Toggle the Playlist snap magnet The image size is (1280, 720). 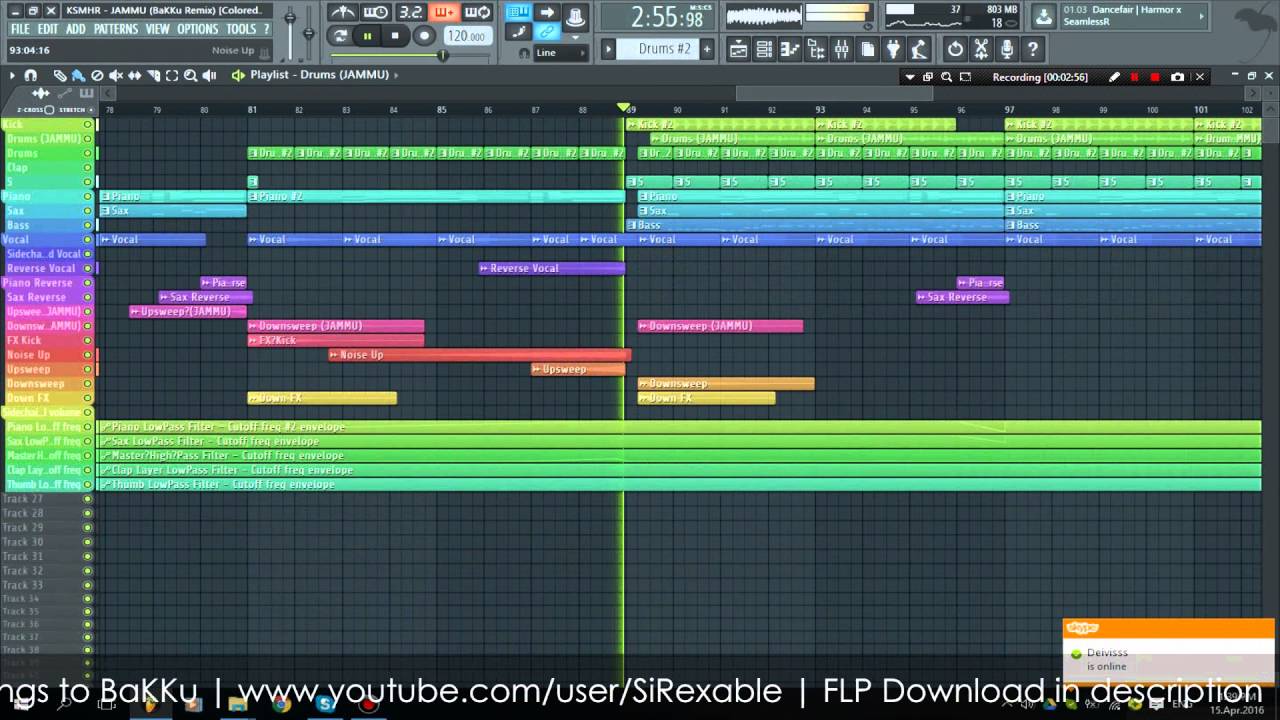[x=30, y=75]
